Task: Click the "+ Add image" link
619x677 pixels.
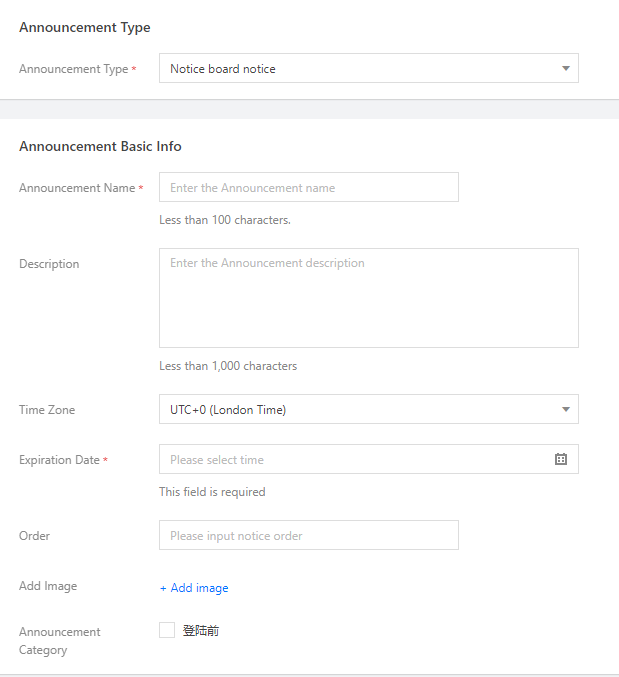Action: click(194, 588)
